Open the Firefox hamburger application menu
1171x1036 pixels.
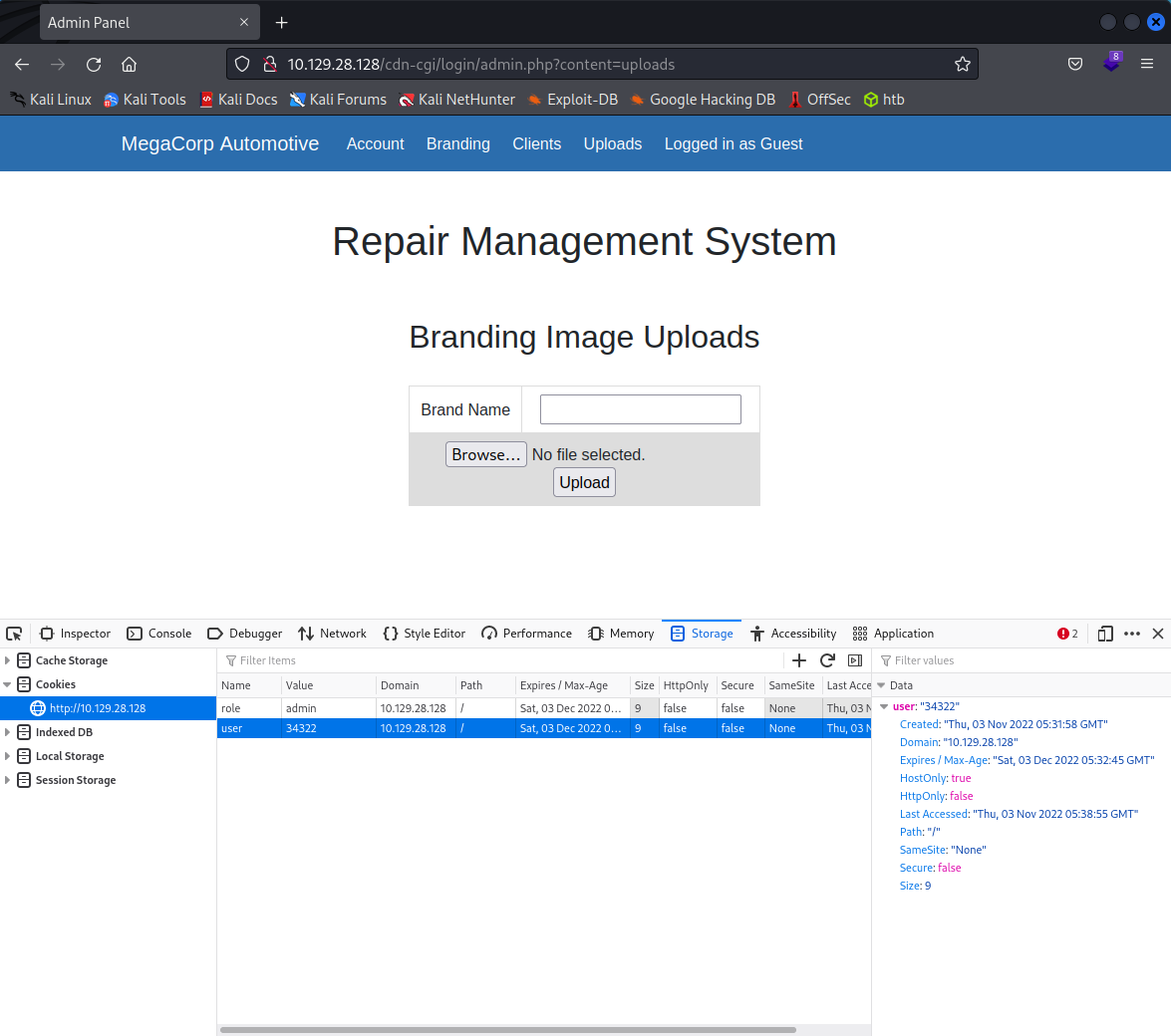pos(1147,65)
